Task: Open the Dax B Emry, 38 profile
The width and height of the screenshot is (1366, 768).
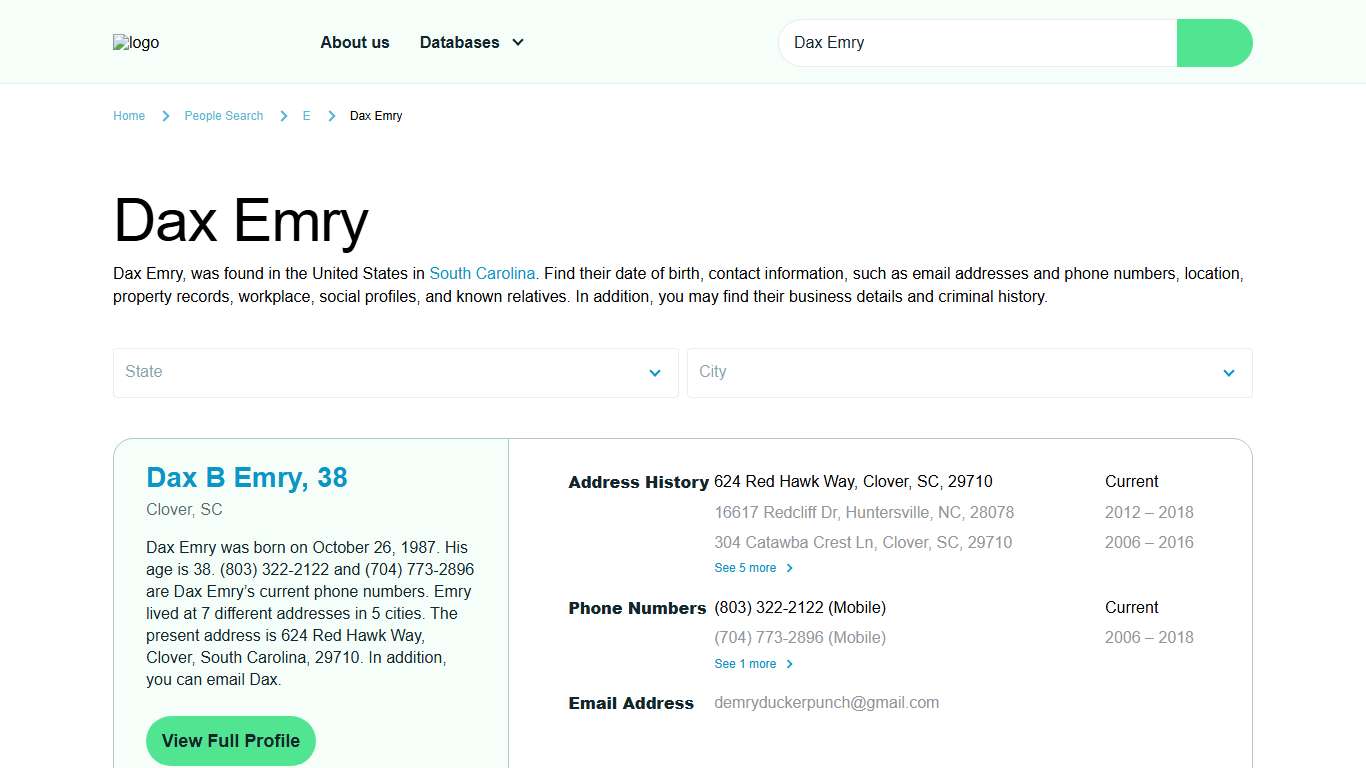Action: coord(246,477)
